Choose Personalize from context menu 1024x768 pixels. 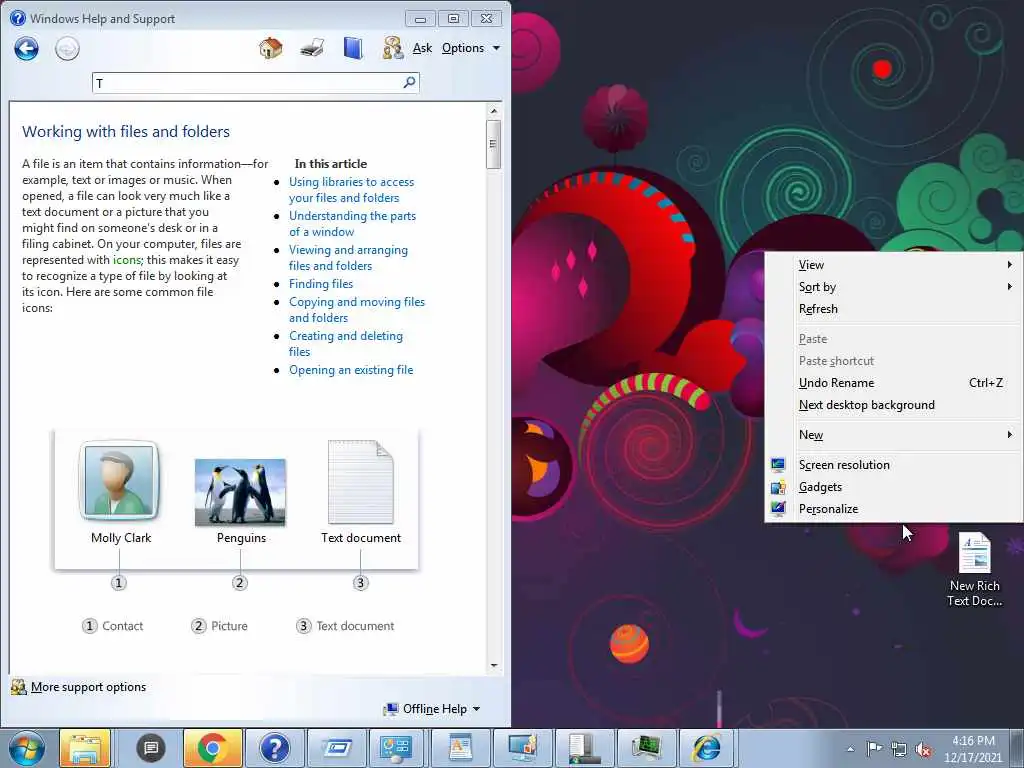pos(892,509)
